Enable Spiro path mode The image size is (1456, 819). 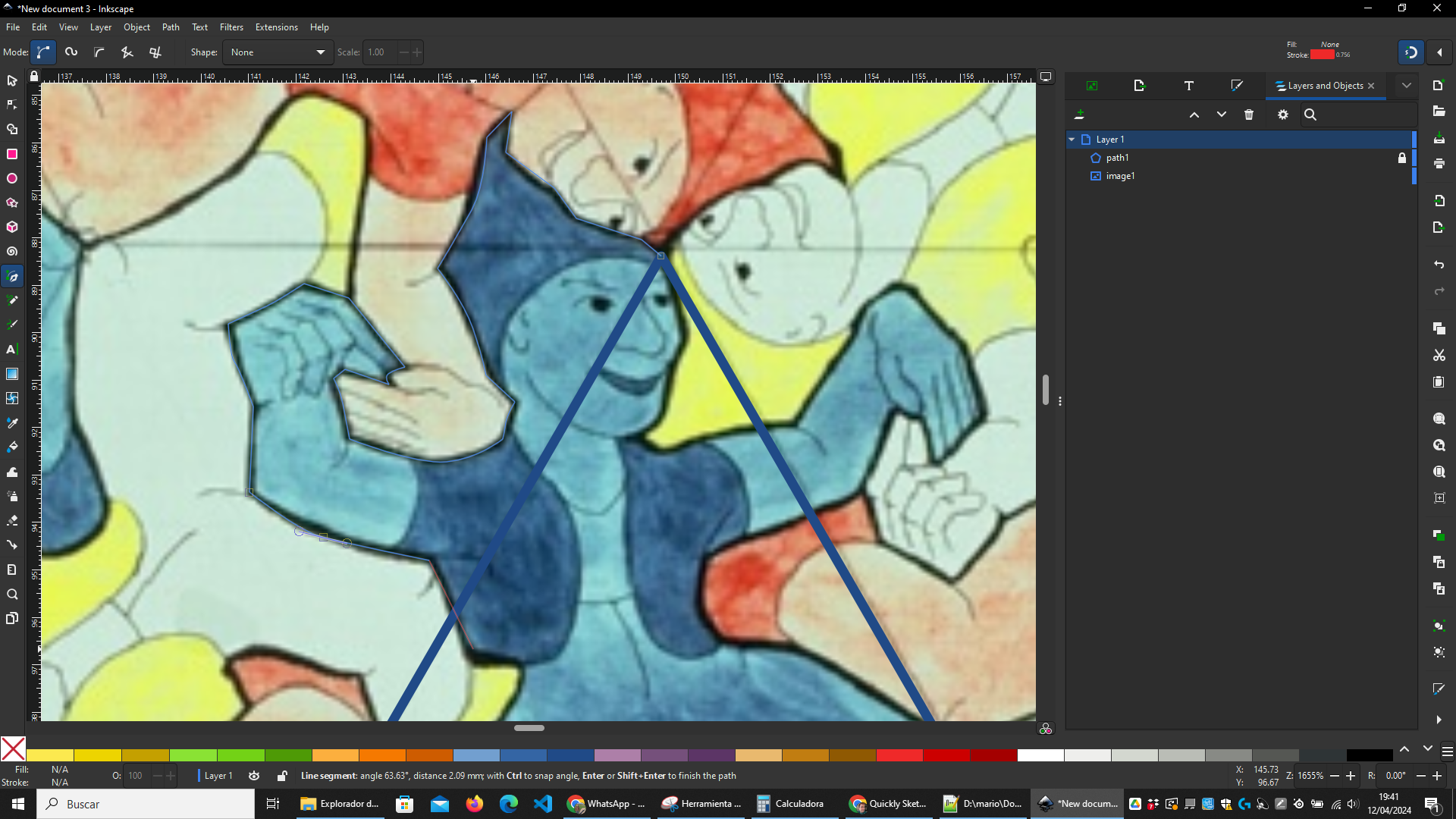(71, 52)
